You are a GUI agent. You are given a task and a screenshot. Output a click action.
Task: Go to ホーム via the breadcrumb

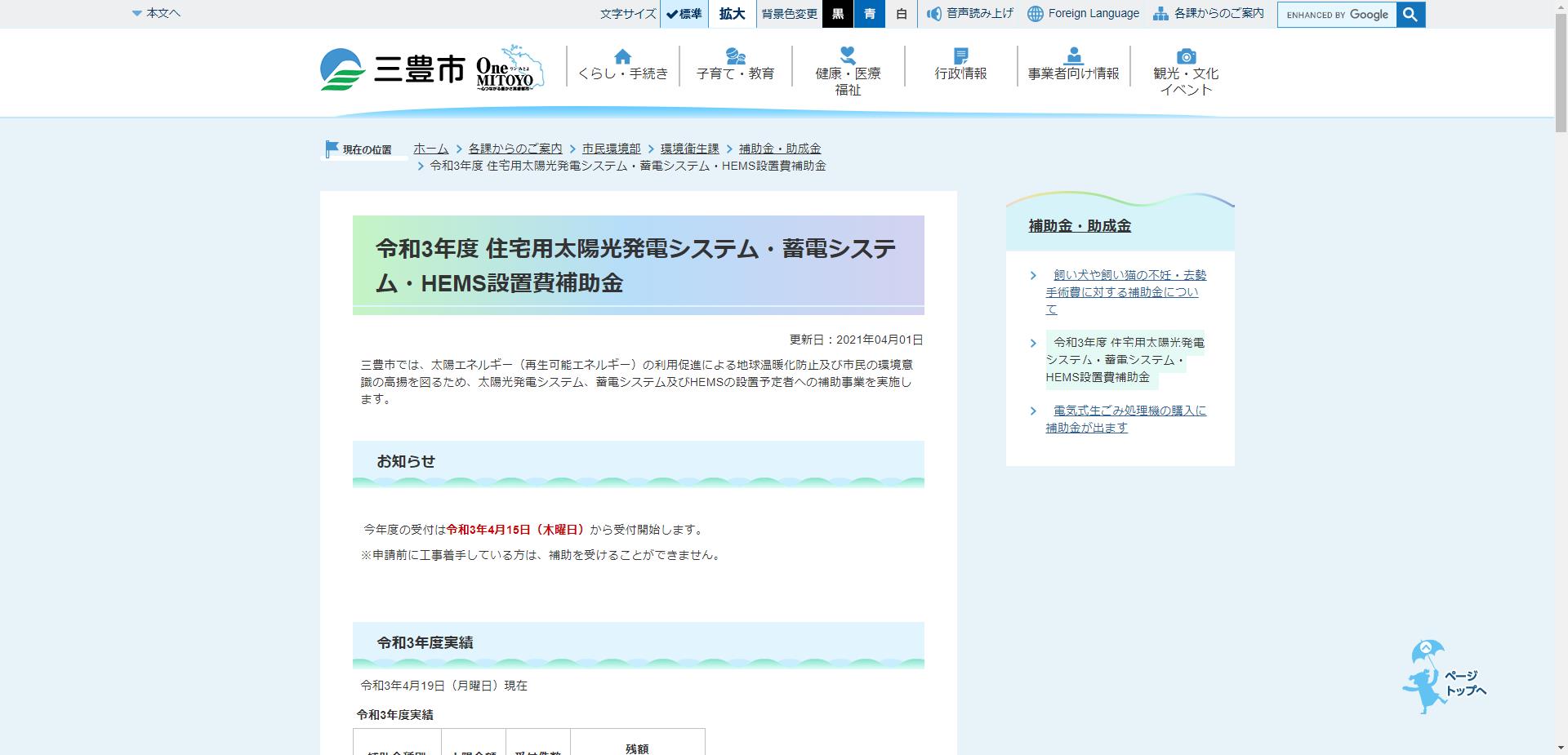coord(430,148)
